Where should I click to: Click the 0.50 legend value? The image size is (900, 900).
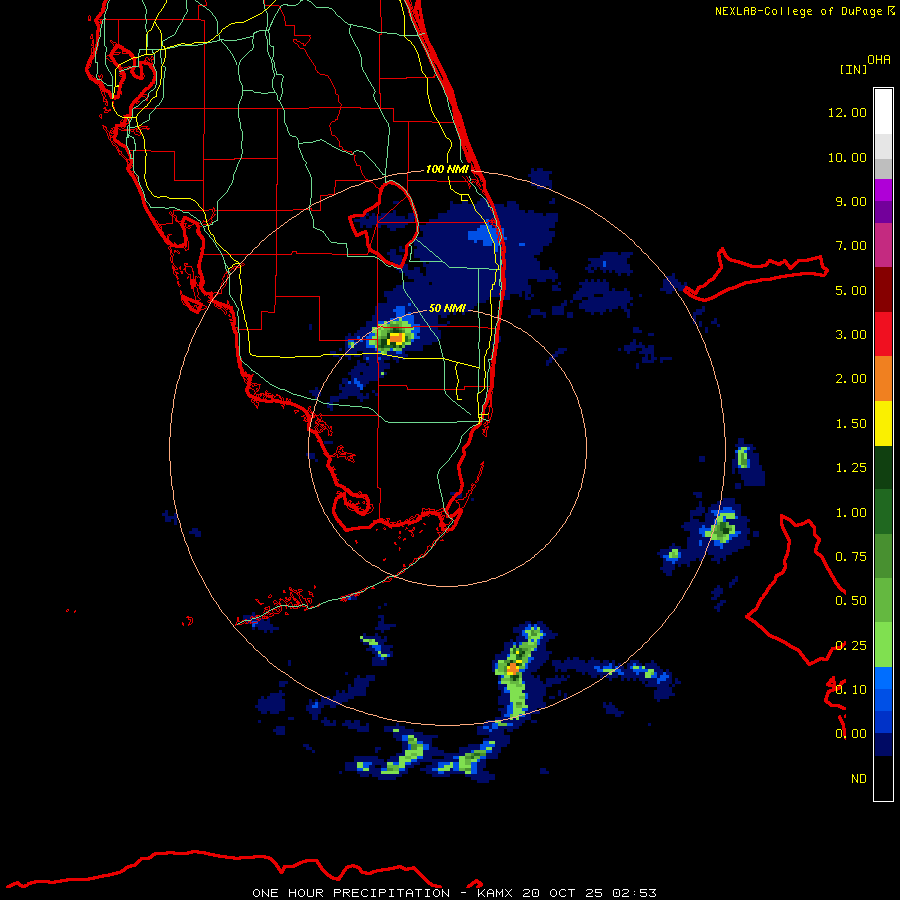coord(851,601)
